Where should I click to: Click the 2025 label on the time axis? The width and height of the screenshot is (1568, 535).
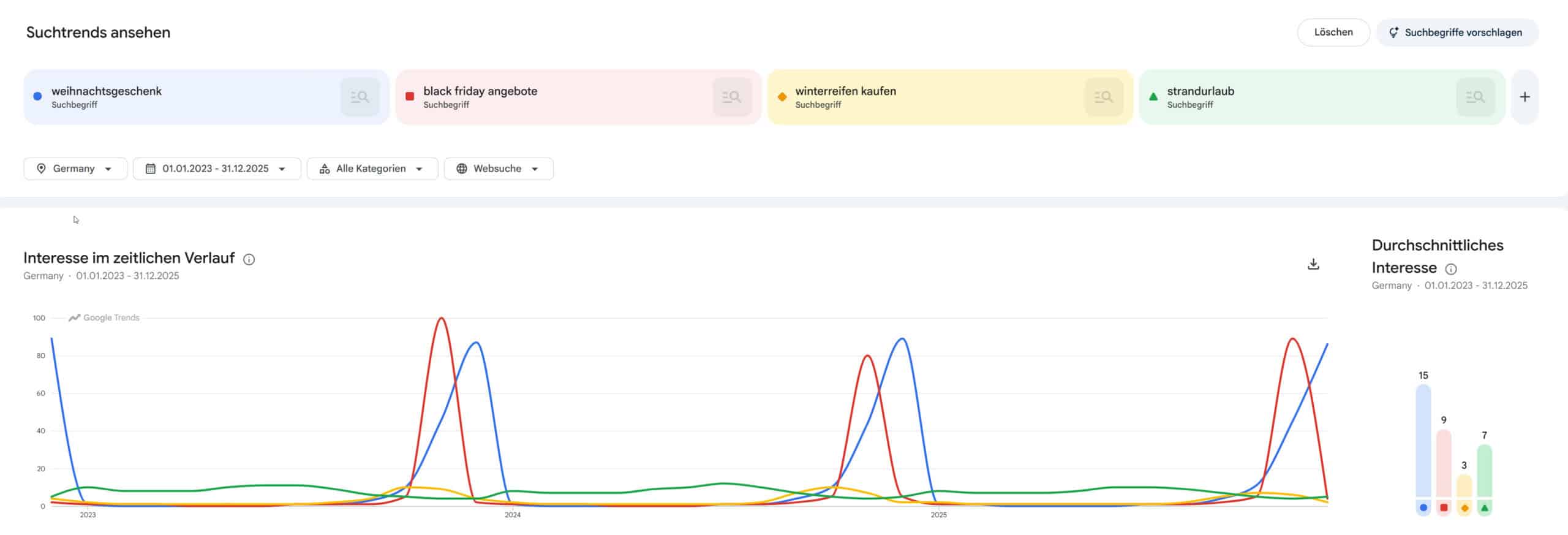(938, 515)
